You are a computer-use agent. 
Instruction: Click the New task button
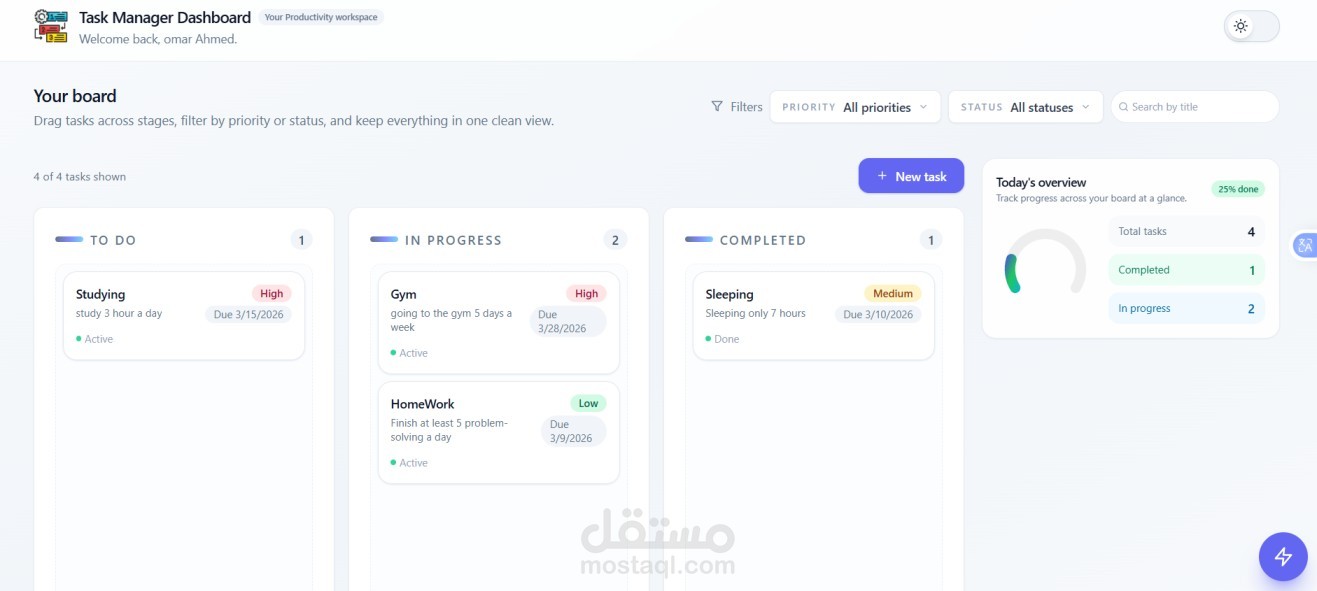[911, 176]
